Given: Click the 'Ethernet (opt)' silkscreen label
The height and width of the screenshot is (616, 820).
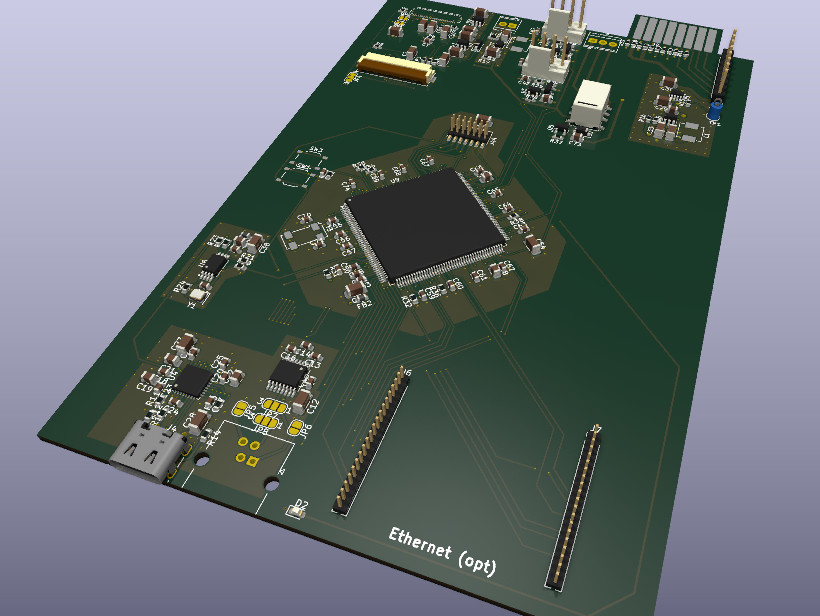Looking at the screenshot, I should [x=442, y=551].
